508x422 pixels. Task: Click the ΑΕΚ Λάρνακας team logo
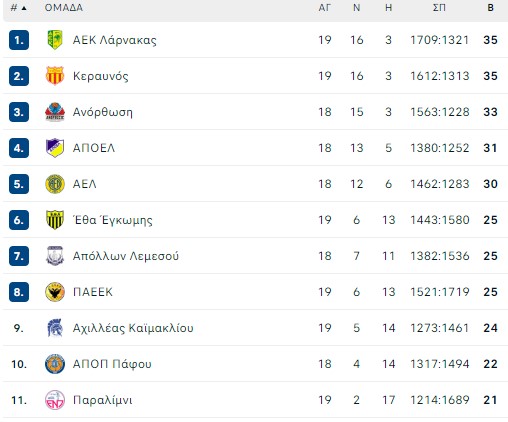55,40
